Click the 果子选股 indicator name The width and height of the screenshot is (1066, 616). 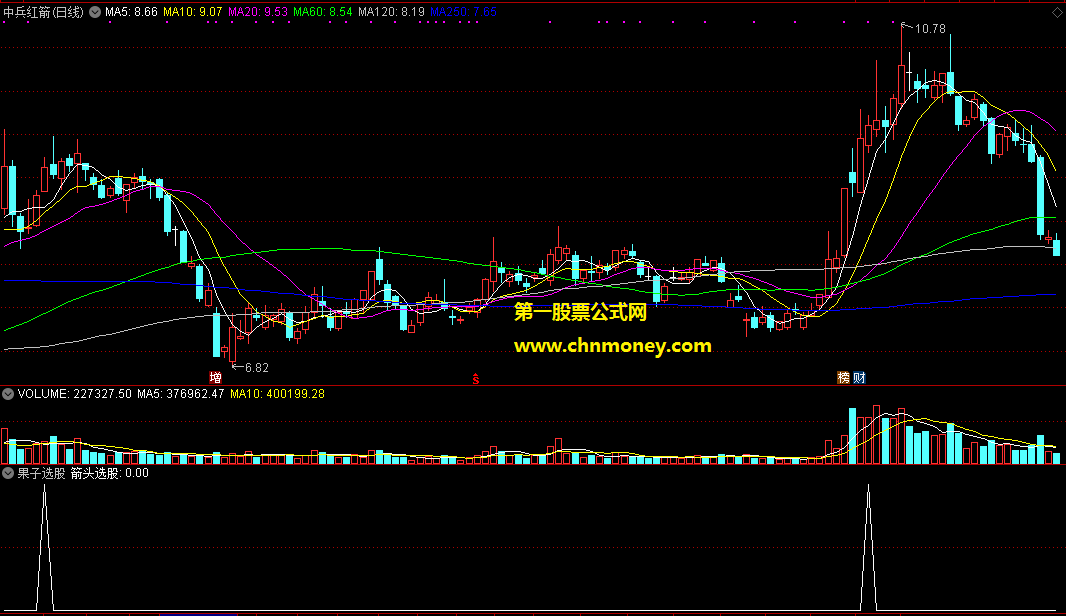pos(41,473)
